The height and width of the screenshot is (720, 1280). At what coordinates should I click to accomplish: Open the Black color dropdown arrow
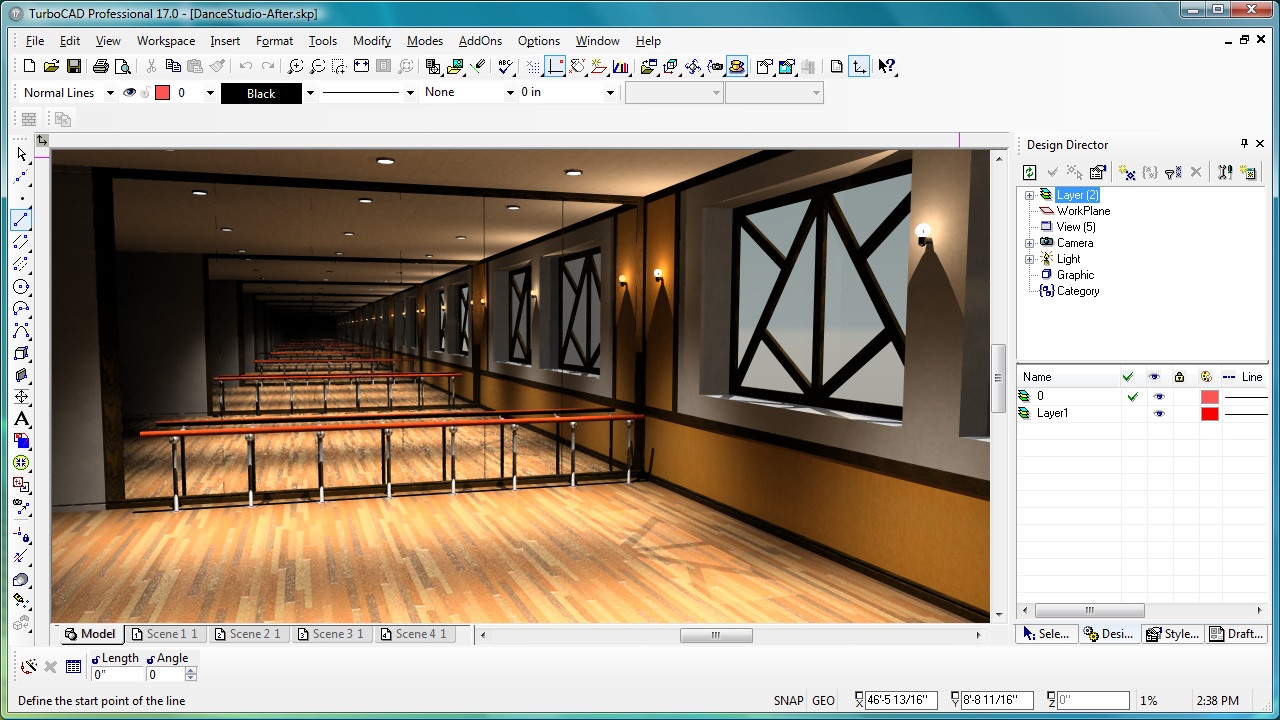(x=310, y=93)
